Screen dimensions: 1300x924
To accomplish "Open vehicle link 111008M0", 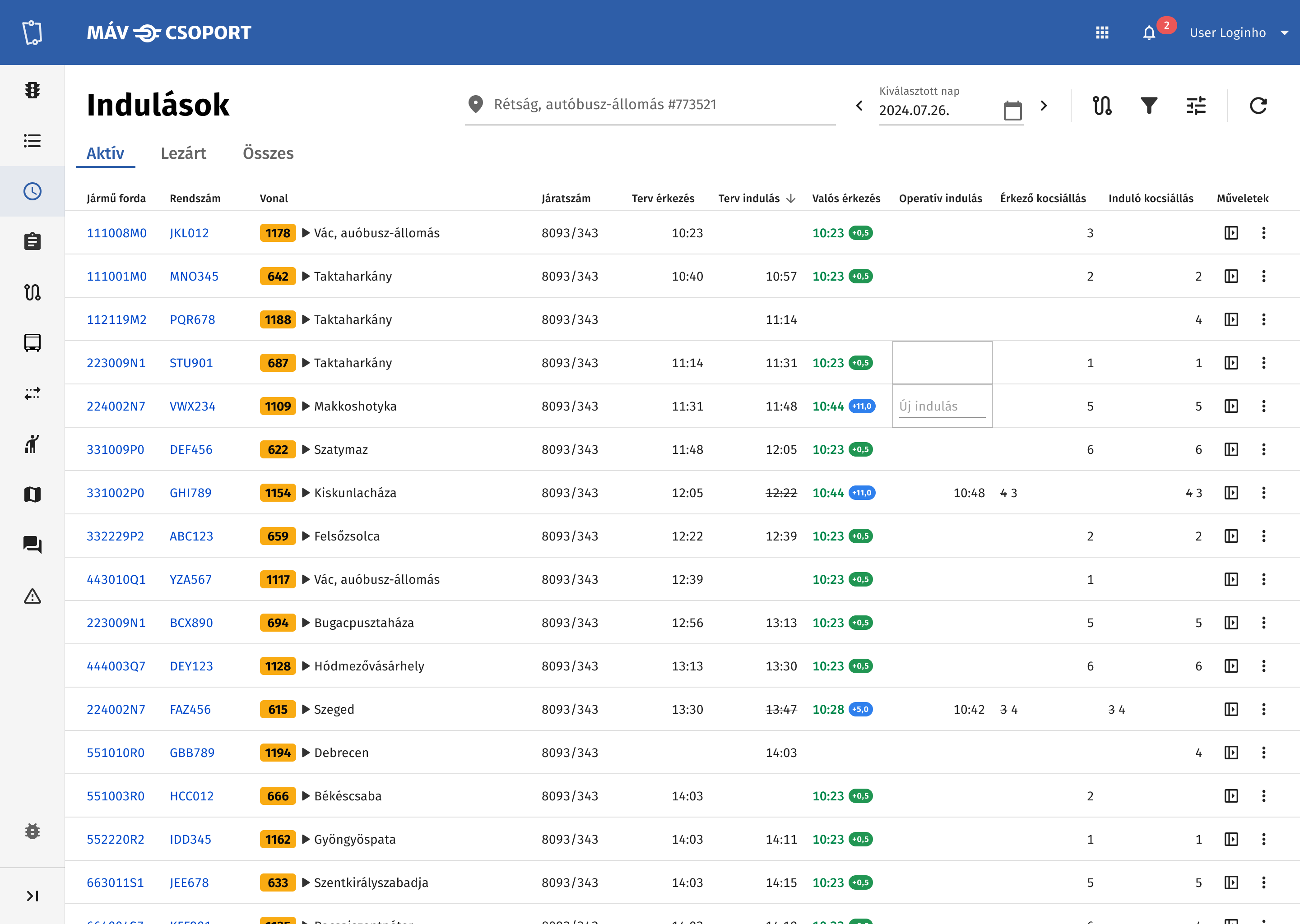I will pos(116,233).
